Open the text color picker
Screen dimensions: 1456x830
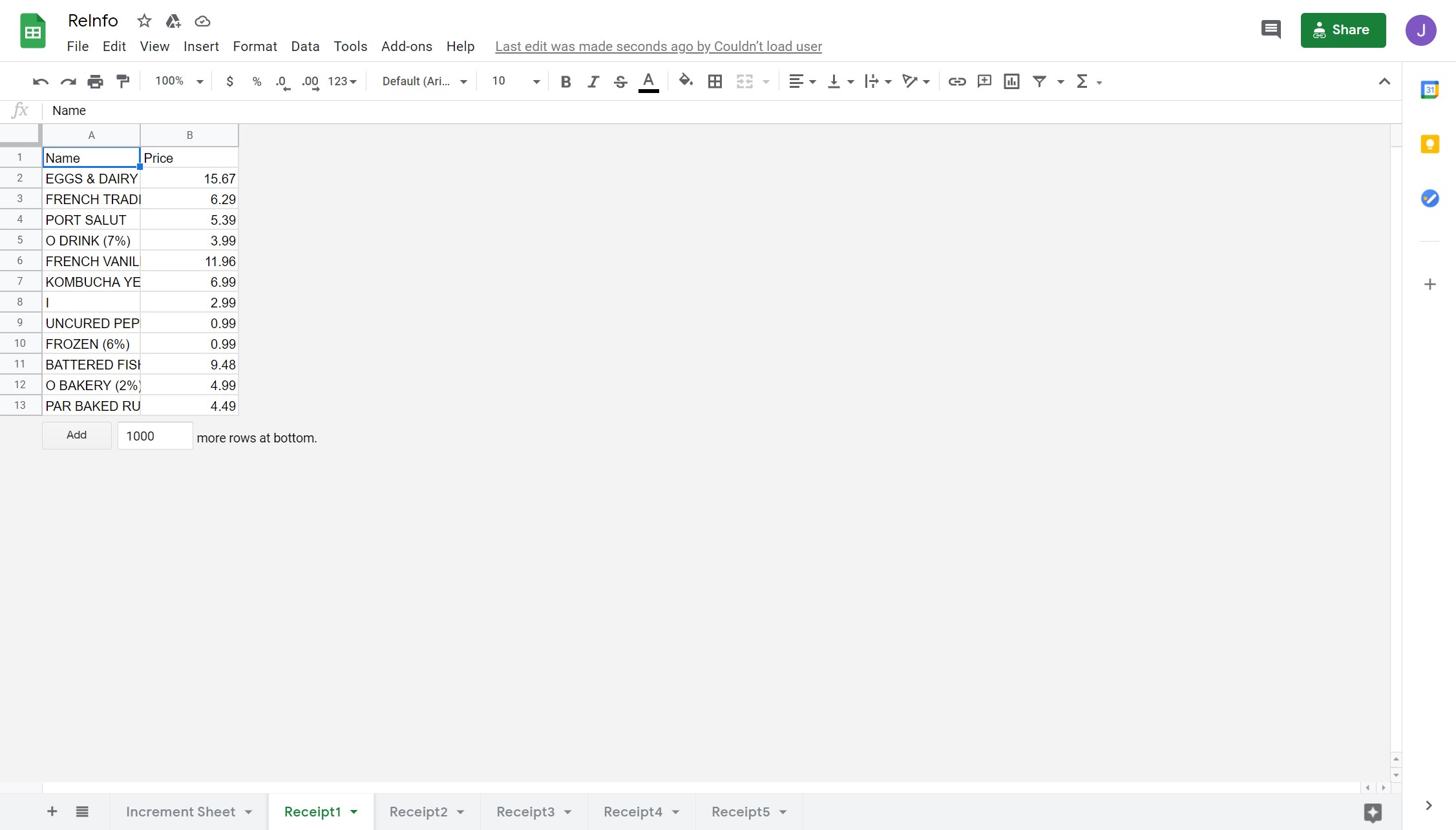(x=648, y=81)
